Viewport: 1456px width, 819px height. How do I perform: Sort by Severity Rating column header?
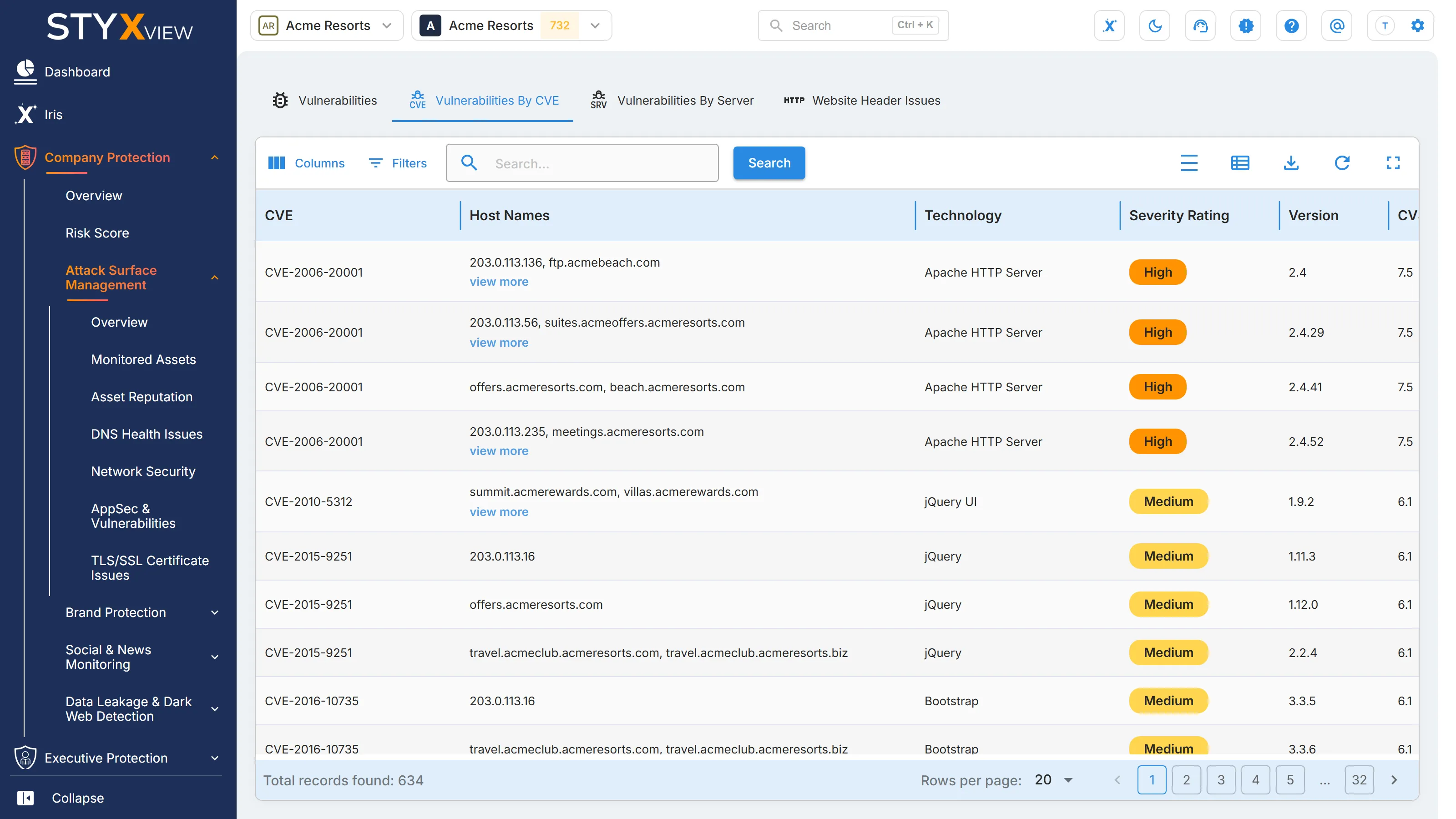1179,215
